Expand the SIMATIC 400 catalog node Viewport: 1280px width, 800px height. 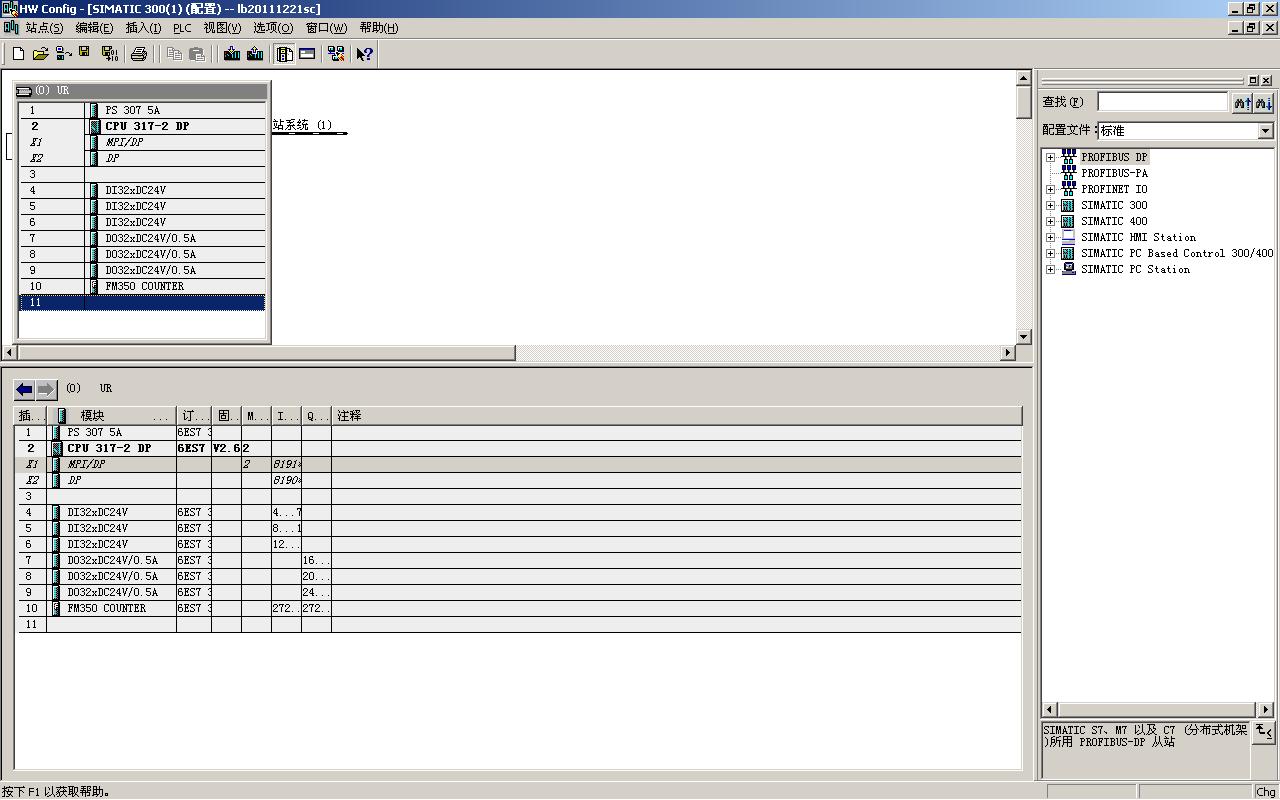point(1050,221)
